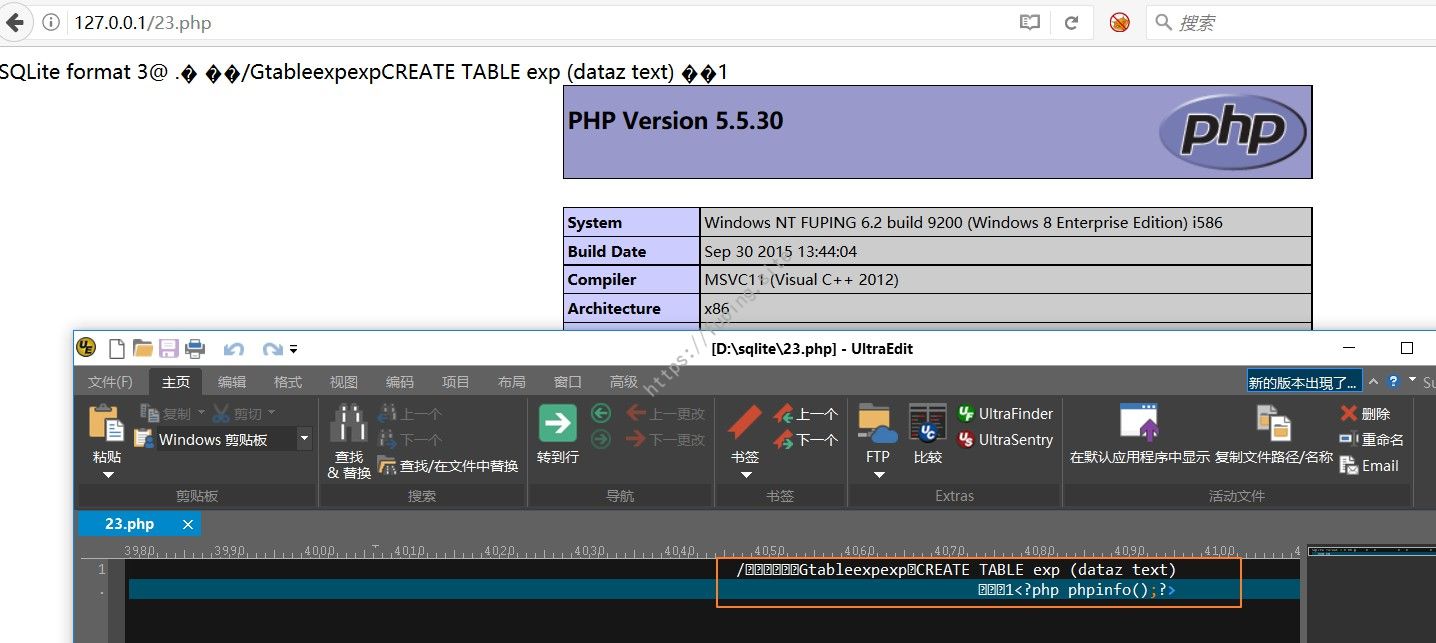Open the Windows 剪贴板 clipboard dropdown

304,439
